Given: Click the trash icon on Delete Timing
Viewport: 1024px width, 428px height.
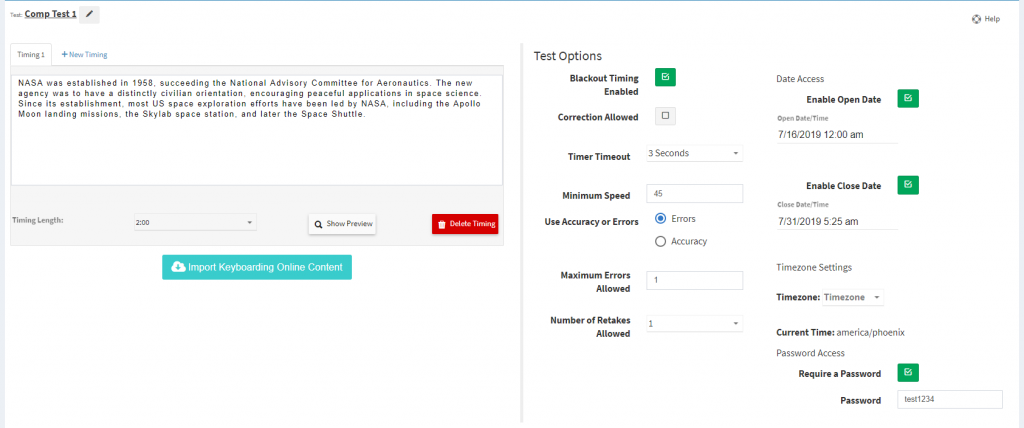Looking at the screenshot, I should 441,224.
